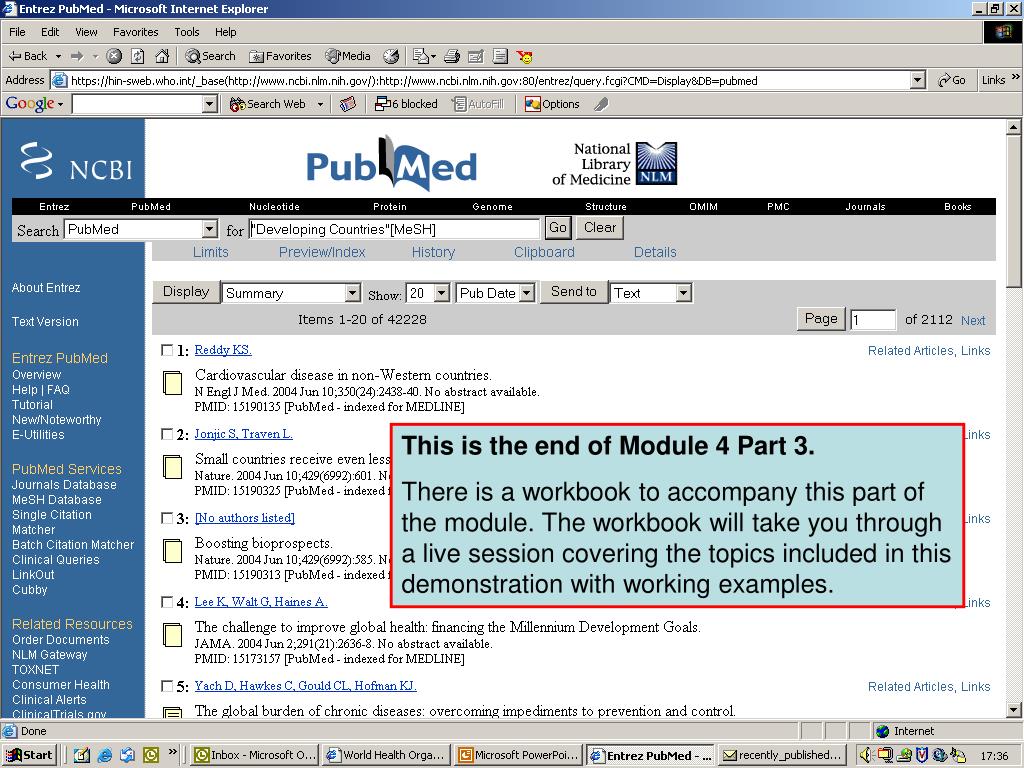Click the Stop loading icon
The image size is (1024, 768).
tap(114, 56)
